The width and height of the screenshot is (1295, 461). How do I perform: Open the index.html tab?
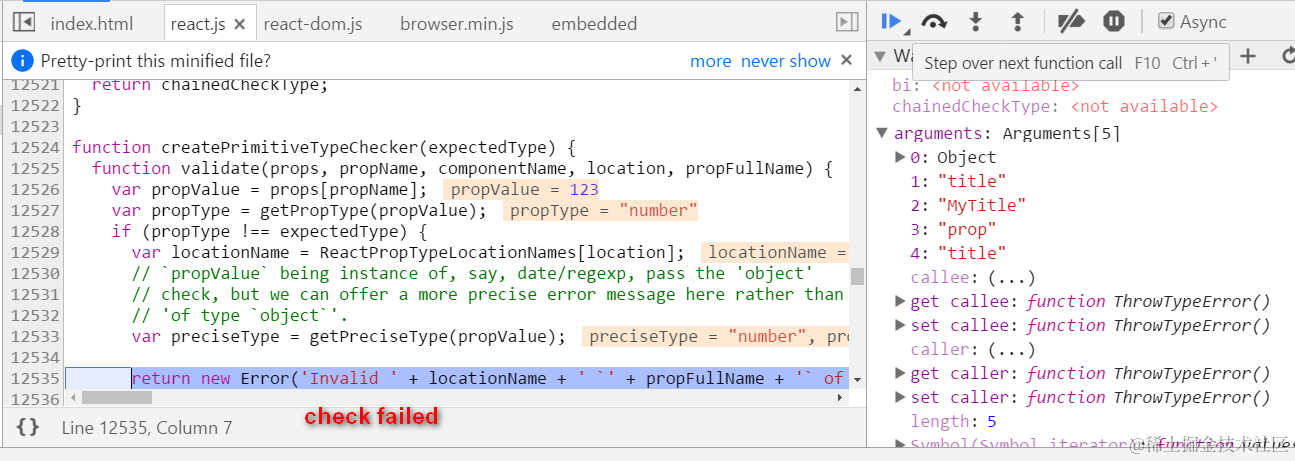pos(91,23)
